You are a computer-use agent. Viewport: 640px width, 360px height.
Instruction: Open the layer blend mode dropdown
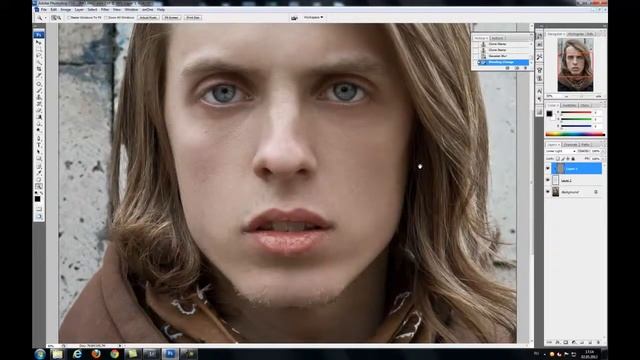[561, 151]
